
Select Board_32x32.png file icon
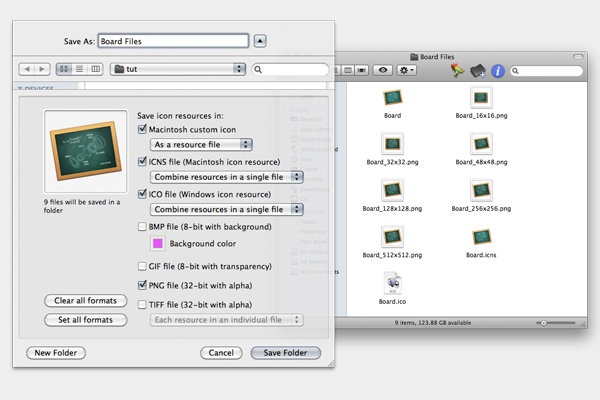pos(392,144)
